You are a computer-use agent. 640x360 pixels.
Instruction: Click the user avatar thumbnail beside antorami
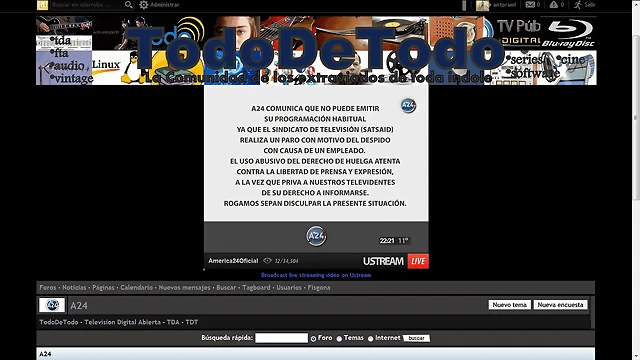(x=482, y=5)
